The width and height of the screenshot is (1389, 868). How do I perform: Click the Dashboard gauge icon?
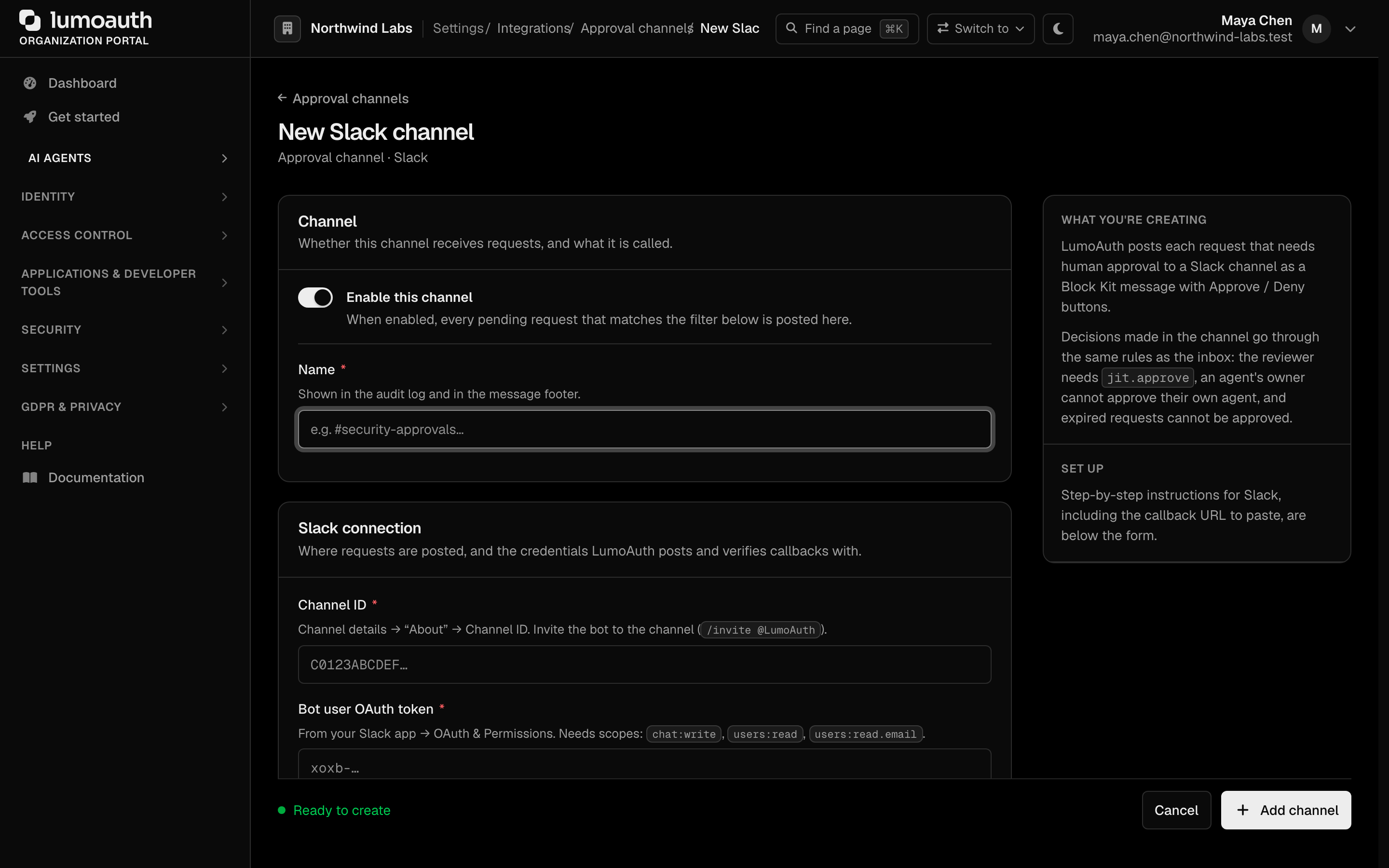pyautogui.click(x=30, y=83)
